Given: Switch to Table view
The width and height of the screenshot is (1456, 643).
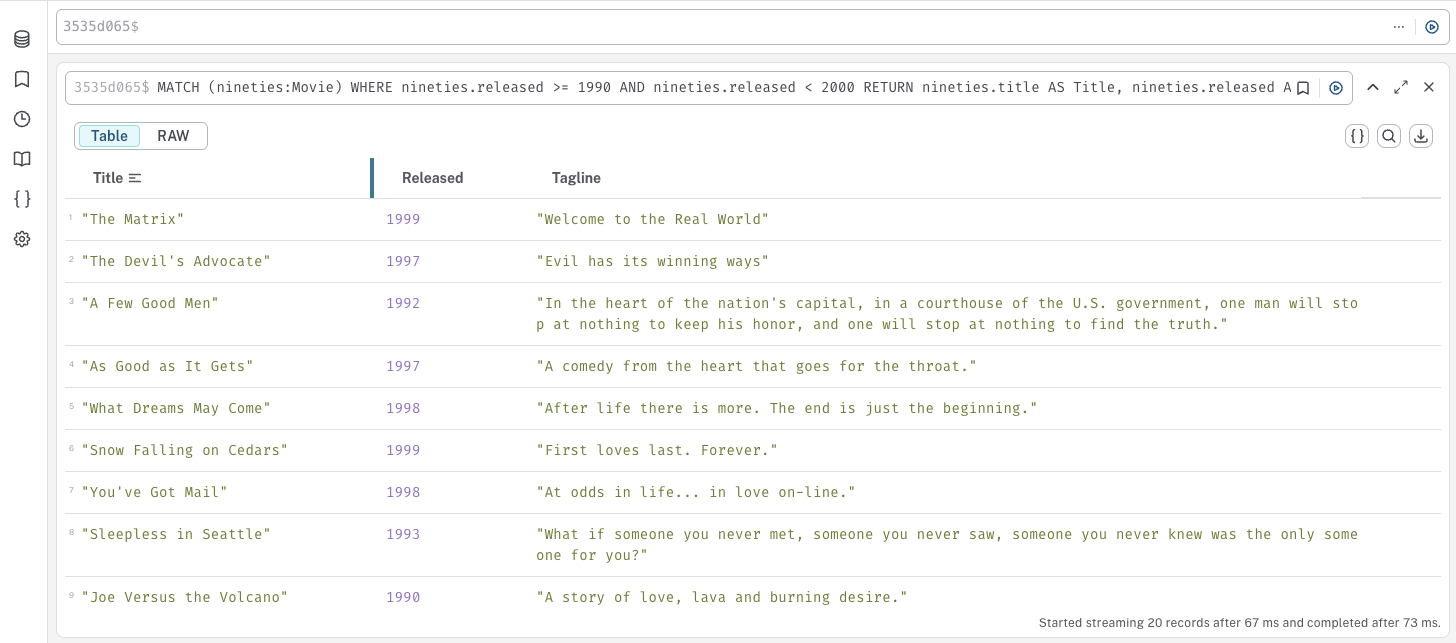Looking at the screenshot, I should 109,136.
